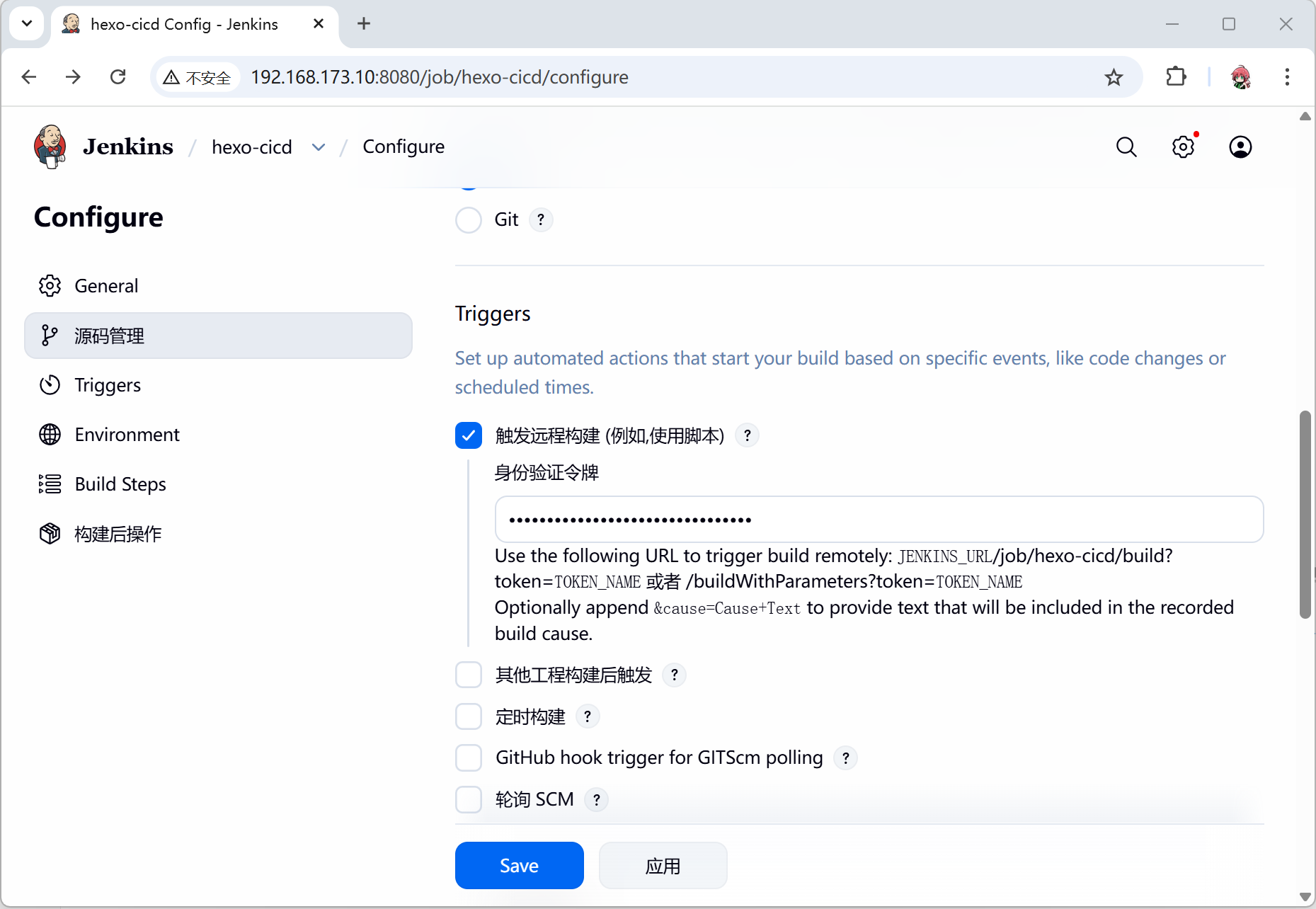Select the Git radio button
Image resolution: width=1316 pixels, height=909 pixels.
pos(469,219)
